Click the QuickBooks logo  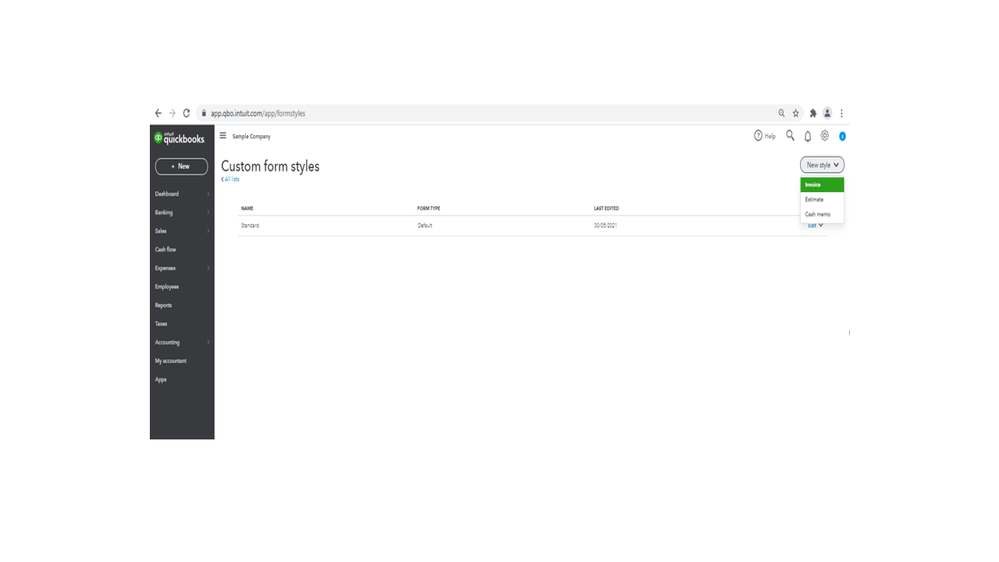(180, 138)
